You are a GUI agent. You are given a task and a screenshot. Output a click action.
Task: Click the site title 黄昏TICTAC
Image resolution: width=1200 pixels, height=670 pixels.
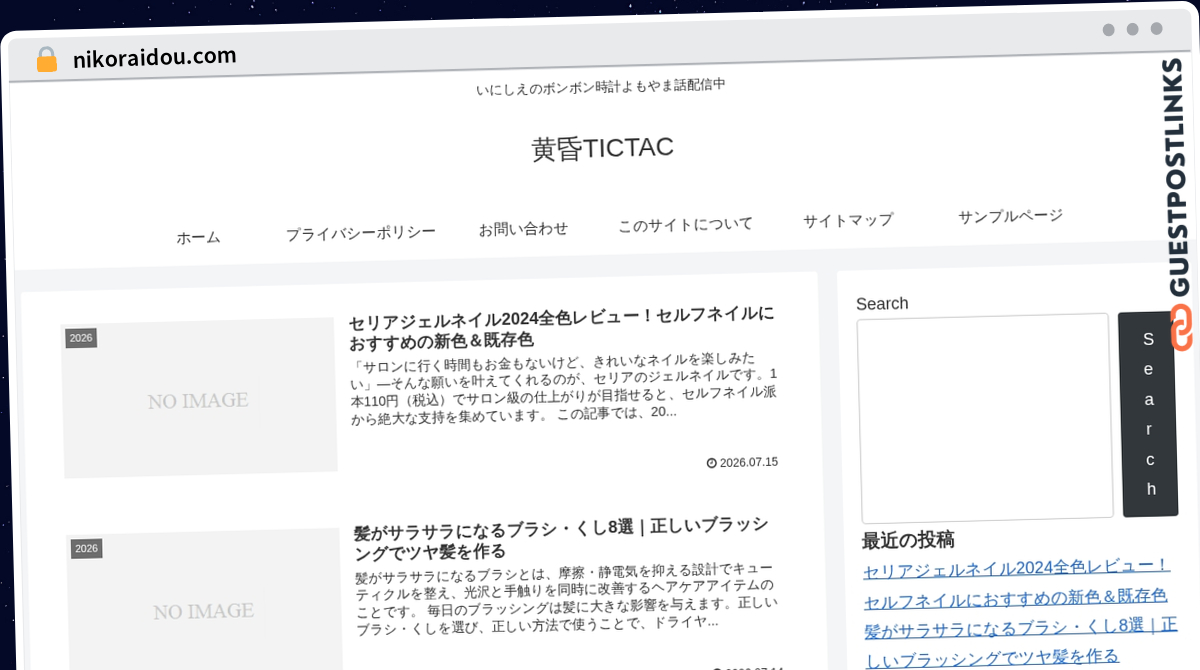coord(602,148)
